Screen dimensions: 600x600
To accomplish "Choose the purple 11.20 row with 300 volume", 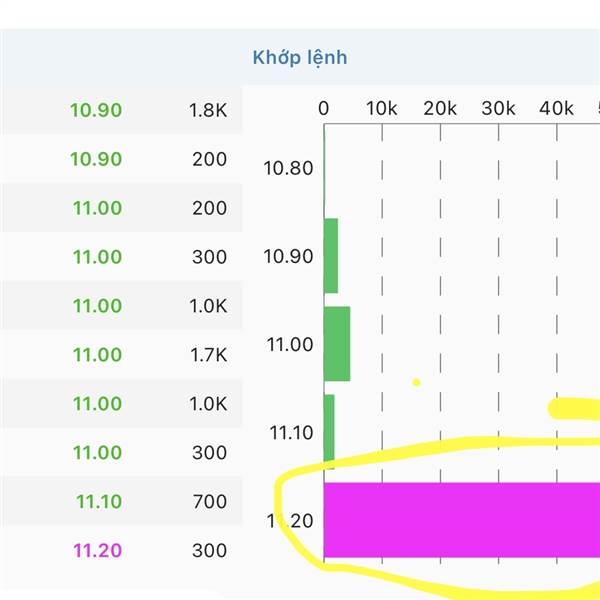I will (121, 550).
